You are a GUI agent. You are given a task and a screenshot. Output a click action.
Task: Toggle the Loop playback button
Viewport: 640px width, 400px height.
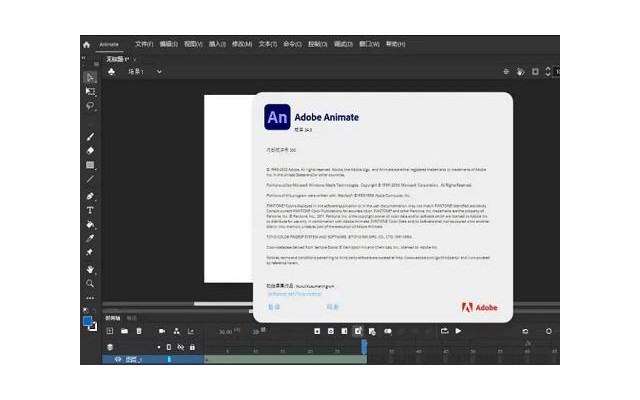(x=444, y=331)
